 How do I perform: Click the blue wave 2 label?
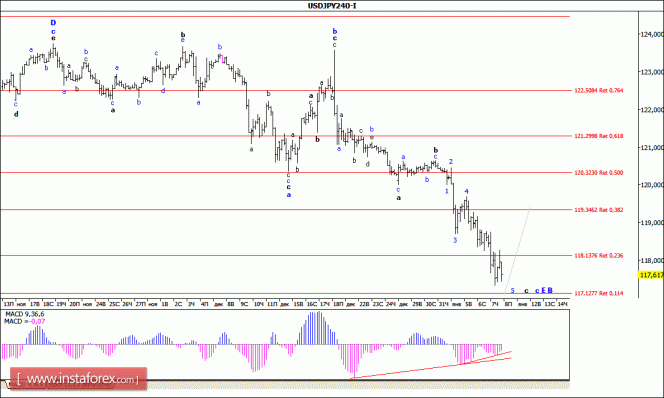451,162
